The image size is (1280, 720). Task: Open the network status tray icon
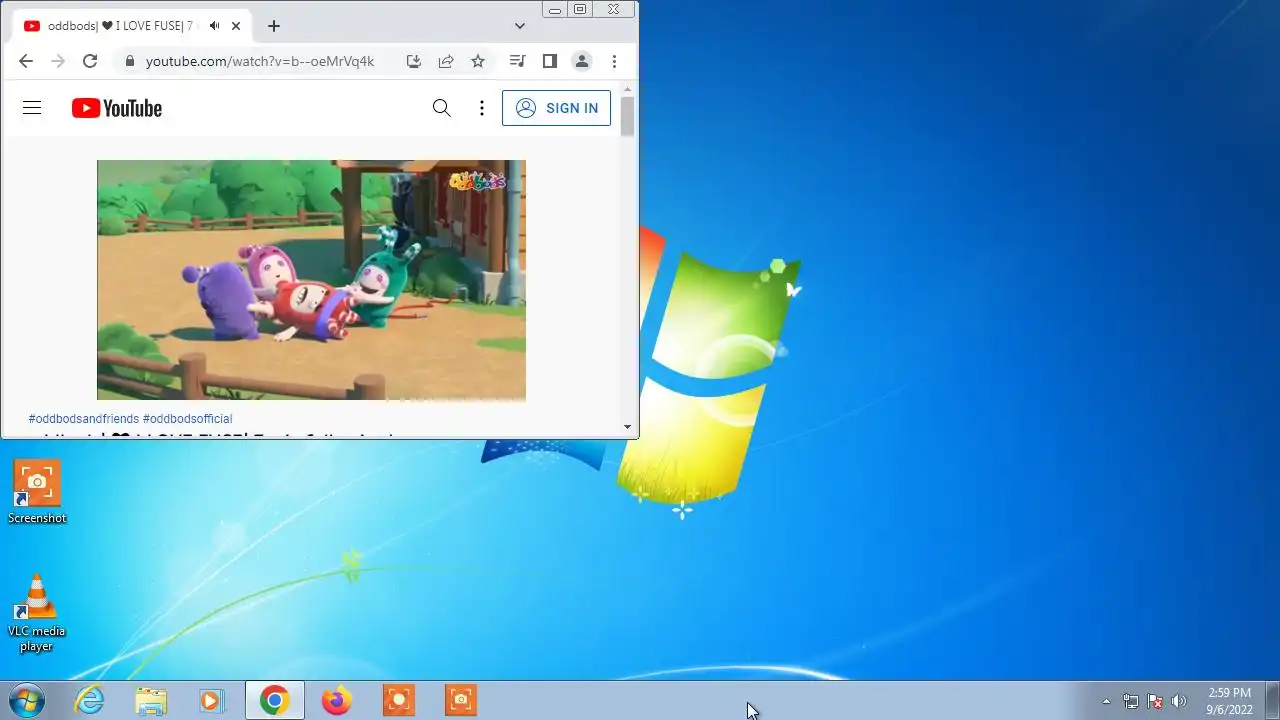coord(1131,701)
